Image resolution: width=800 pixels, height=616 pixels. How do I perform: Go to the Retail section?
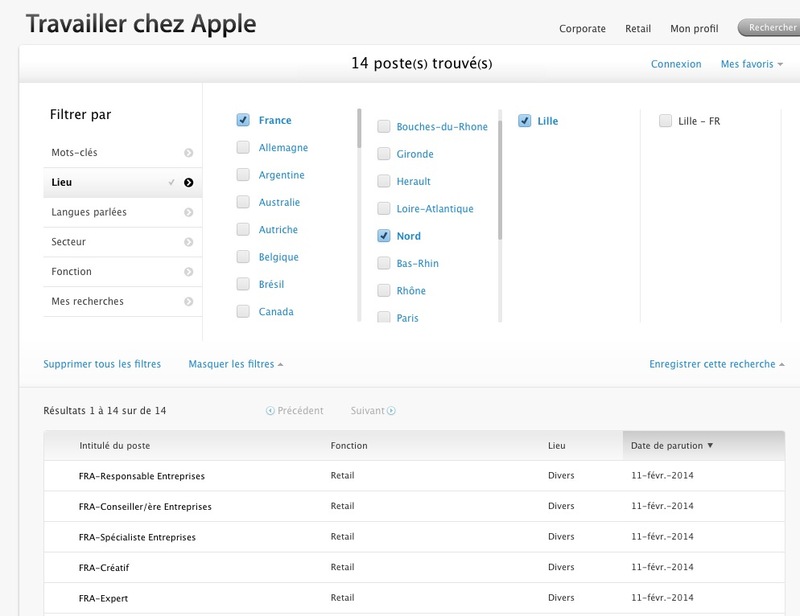638,29
